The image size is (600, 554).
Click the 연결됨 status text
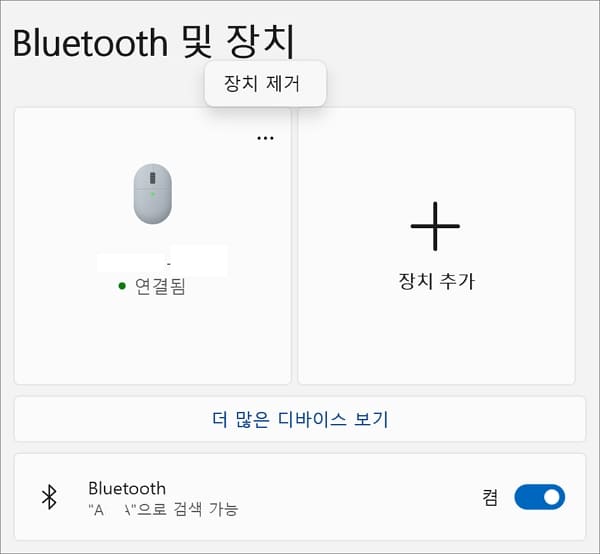tap(160, 286)
